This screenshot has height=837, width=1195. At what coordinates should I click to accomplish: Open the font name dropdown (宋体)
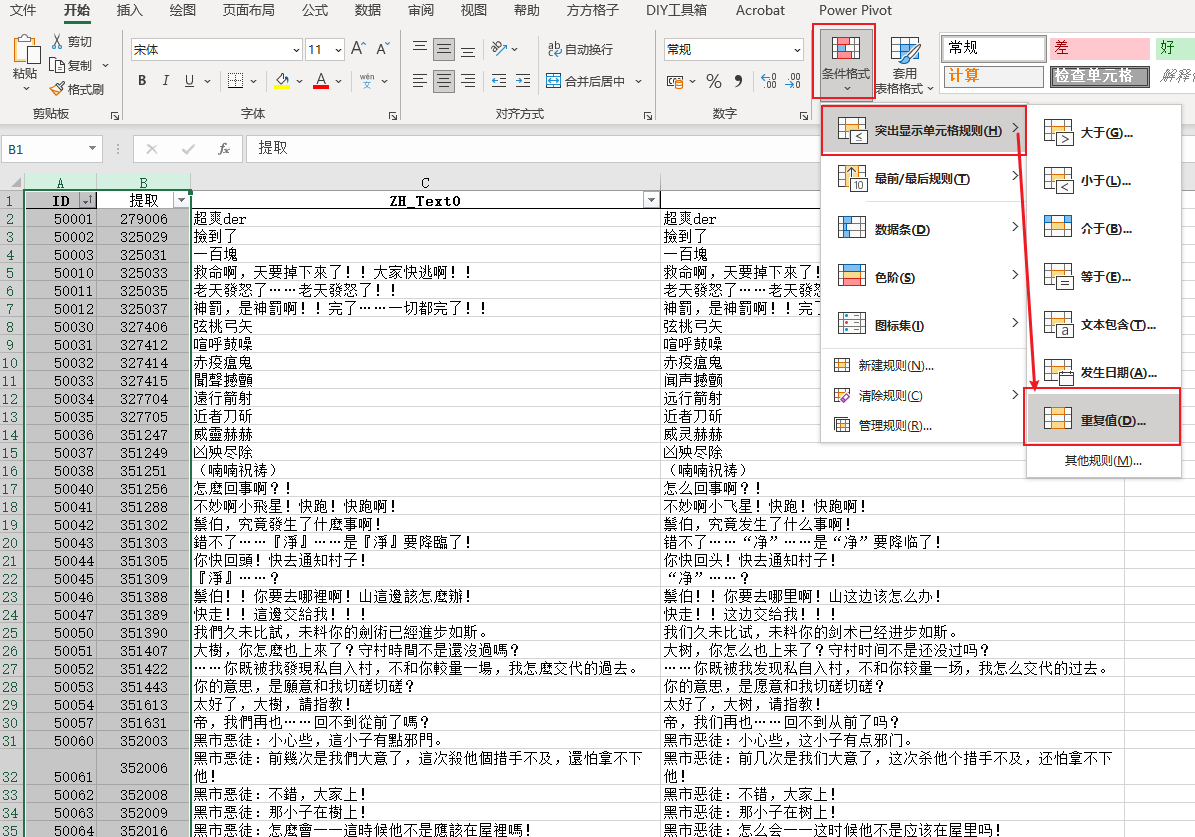click(296, 50)
